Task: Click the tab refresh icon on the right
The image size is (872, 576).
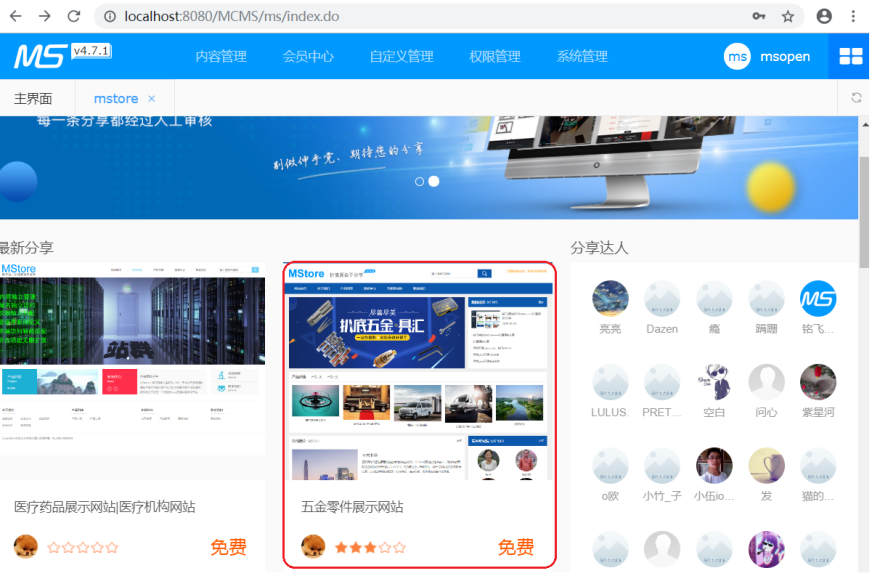Action: [856, 98]
